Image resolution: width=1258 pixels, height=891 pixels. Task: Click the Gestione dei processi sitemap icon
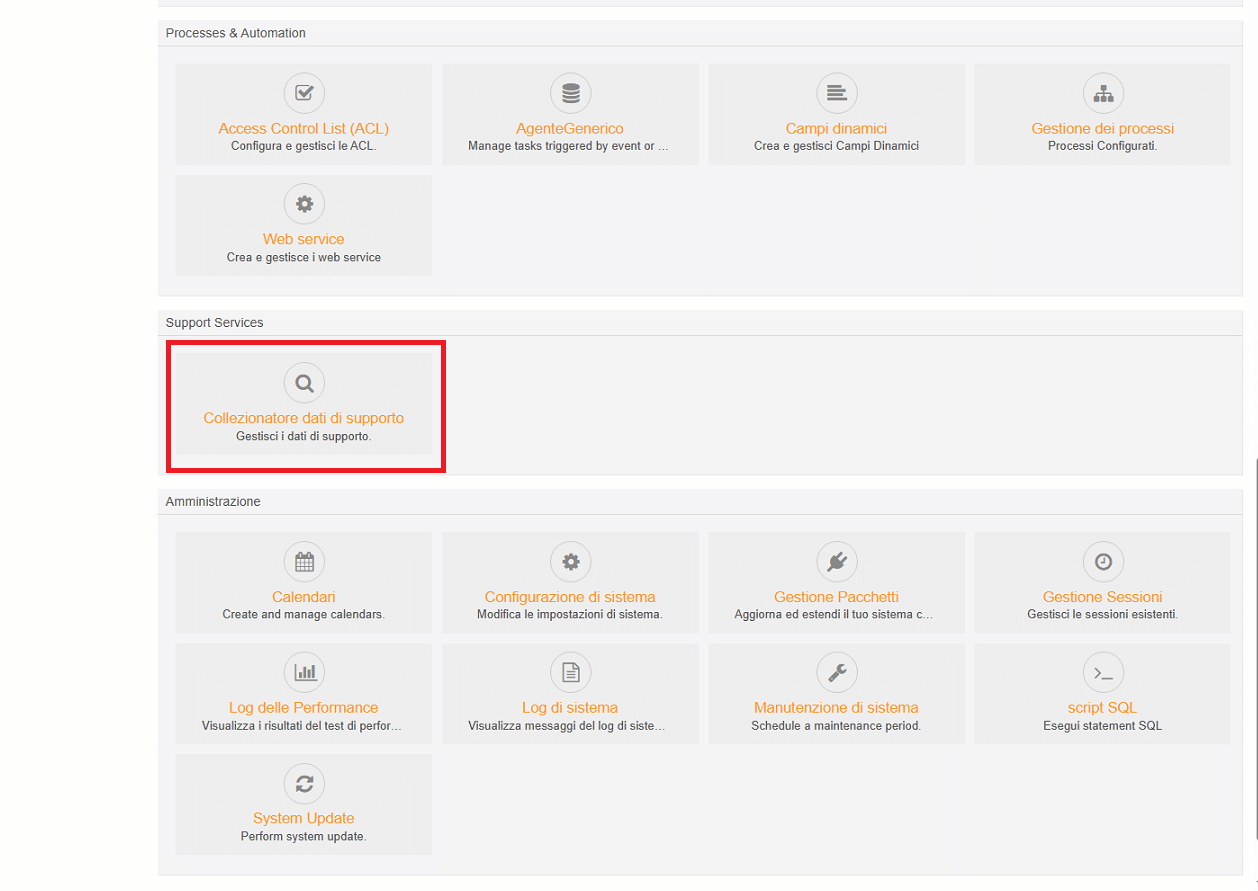click(x=1103, y=93)
